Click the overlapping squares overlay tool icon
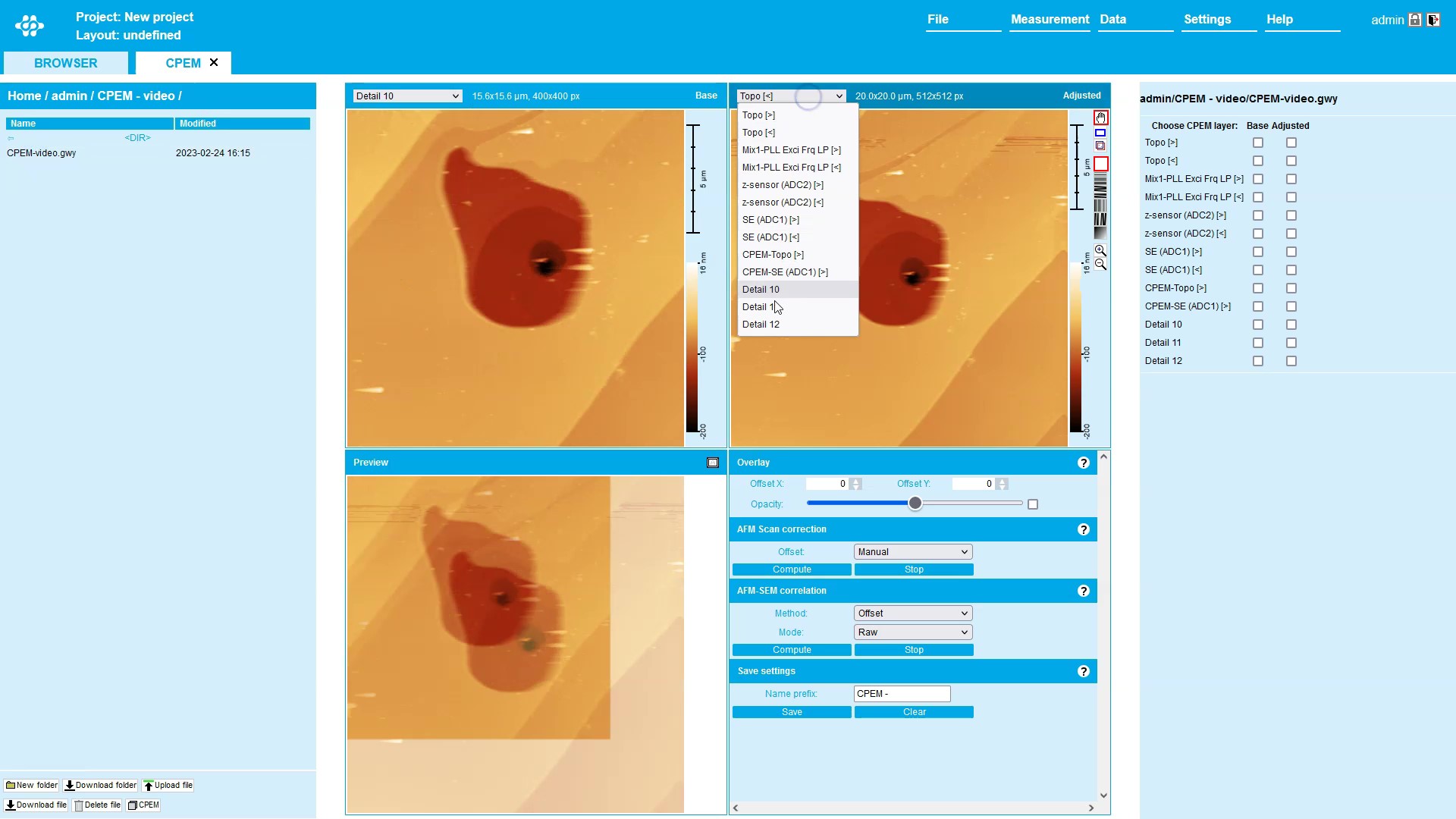This screenshot has width=1456, height=819. pyautogui.click(x=1100, y=146)
